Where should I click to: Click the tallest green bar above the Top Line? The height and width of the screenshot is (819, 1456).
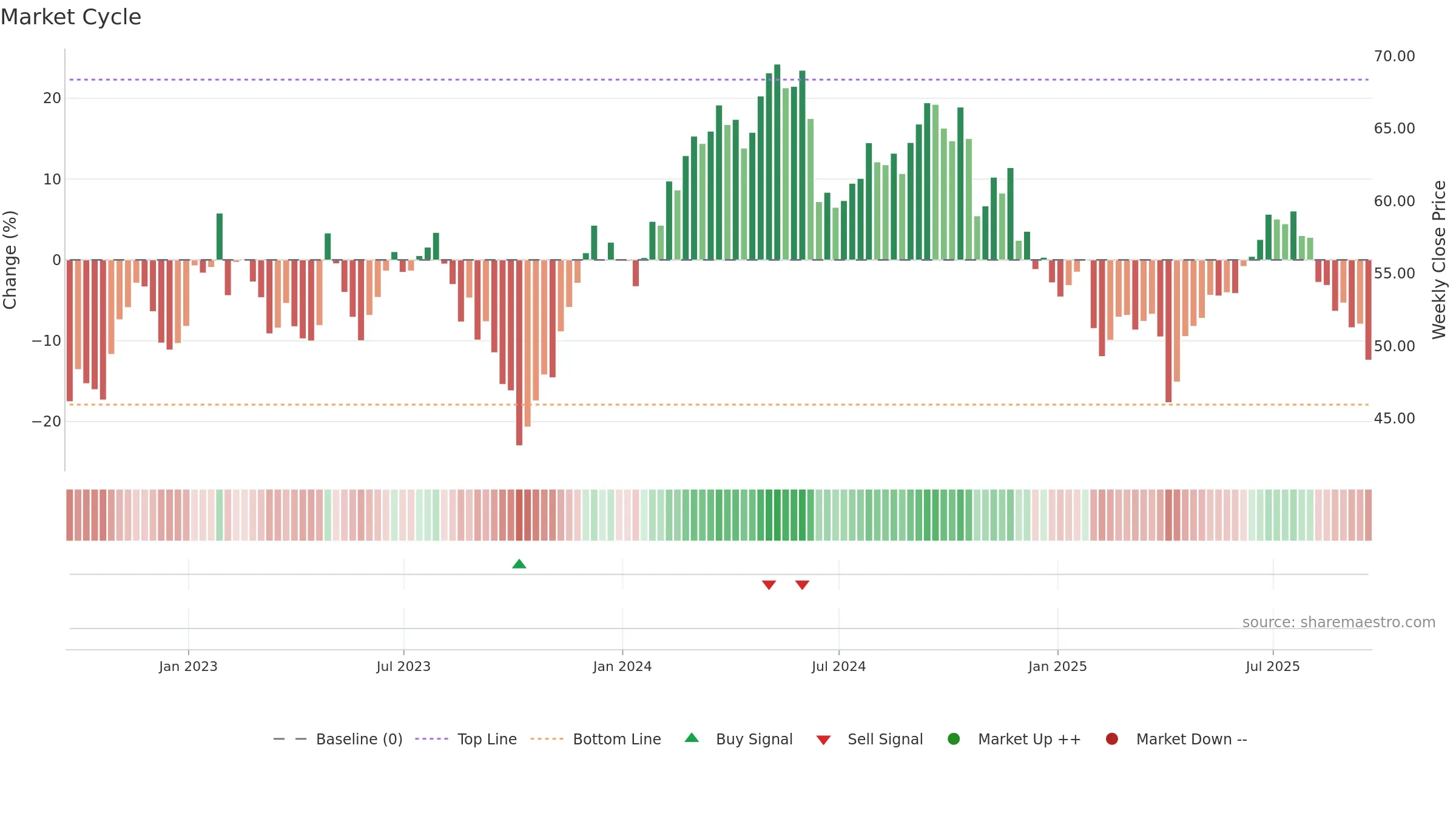point(777,162)
